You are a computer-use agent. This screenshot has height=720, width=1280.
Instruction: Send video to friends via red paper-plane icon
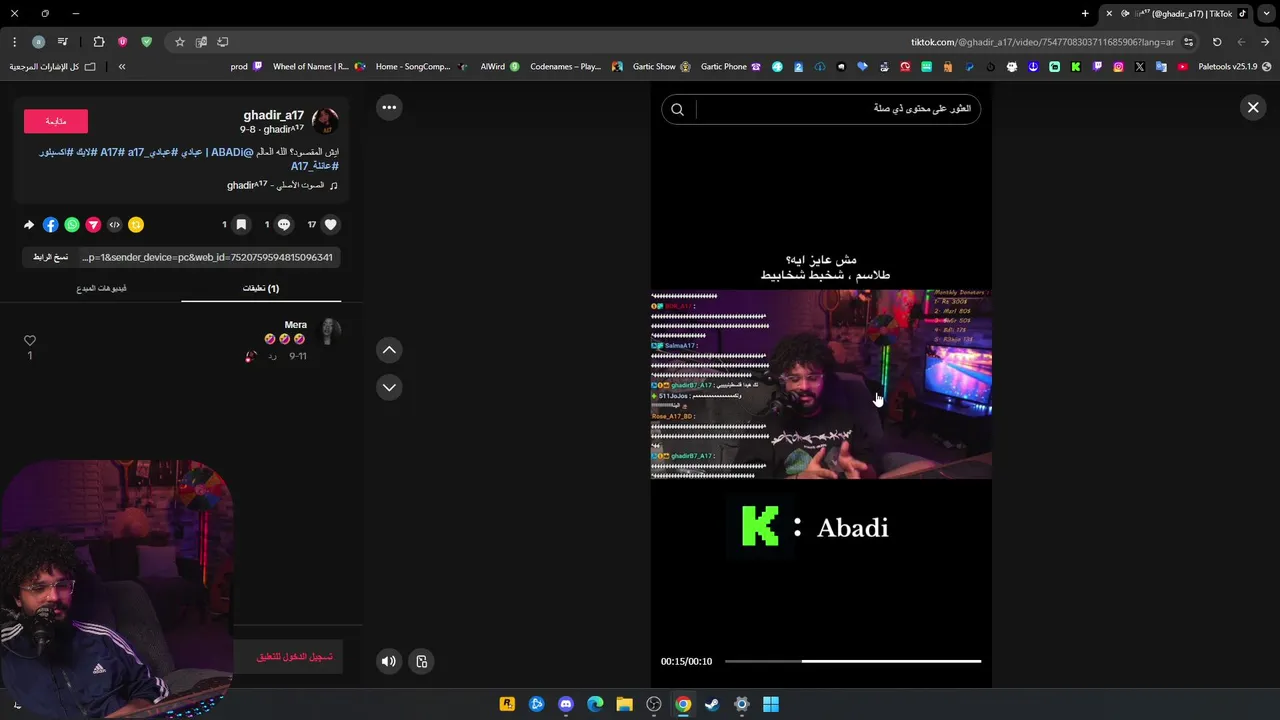pos(93,225)
